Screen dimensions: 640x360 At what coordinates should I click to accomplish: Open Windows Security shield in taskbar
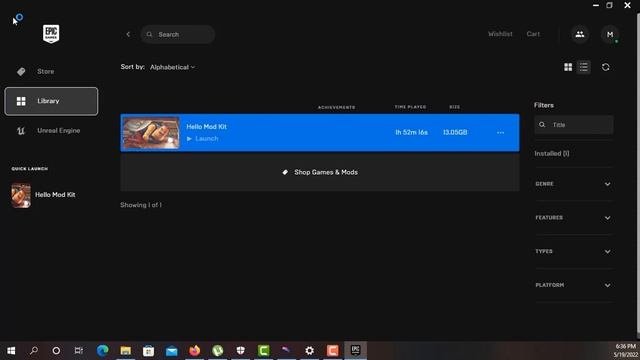240,351
